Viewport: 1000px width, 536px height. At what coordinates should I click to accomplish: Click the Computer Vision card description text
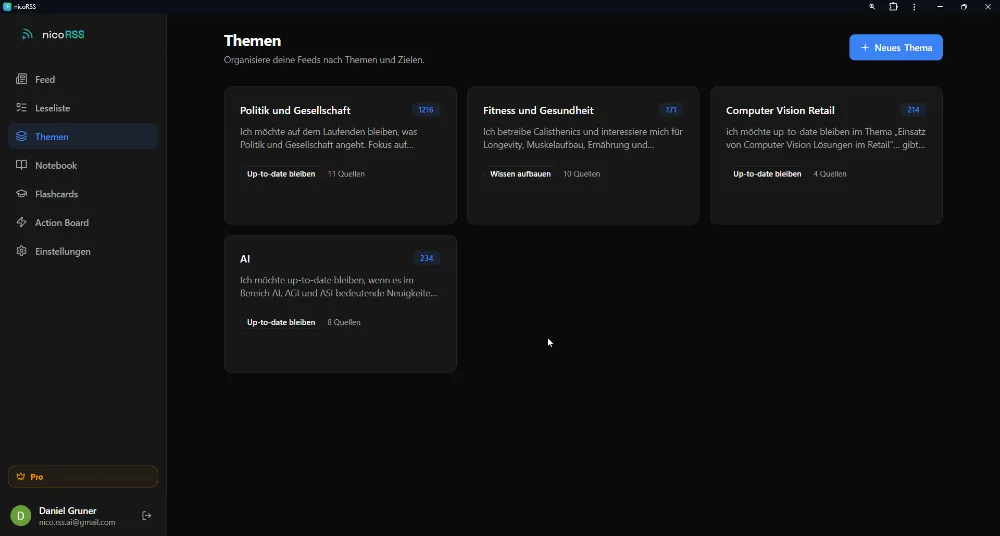coord(826,138)
